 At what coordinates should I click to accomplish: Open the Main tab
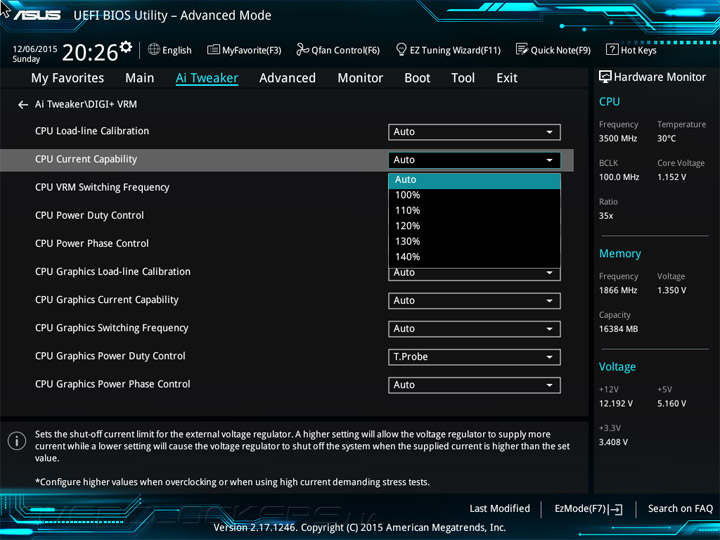pyautogui.click(x=140, y=78)
